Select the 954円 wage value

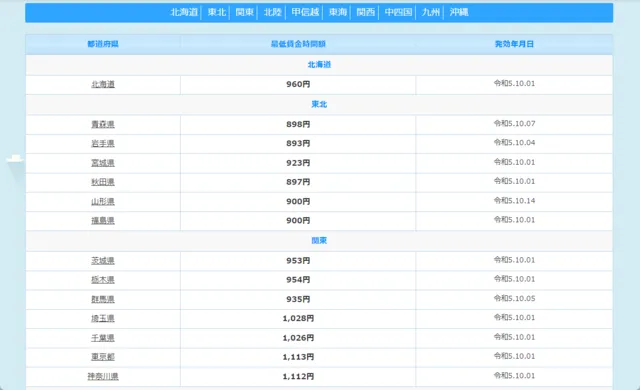pyautogui.click(x=298, y=280)
